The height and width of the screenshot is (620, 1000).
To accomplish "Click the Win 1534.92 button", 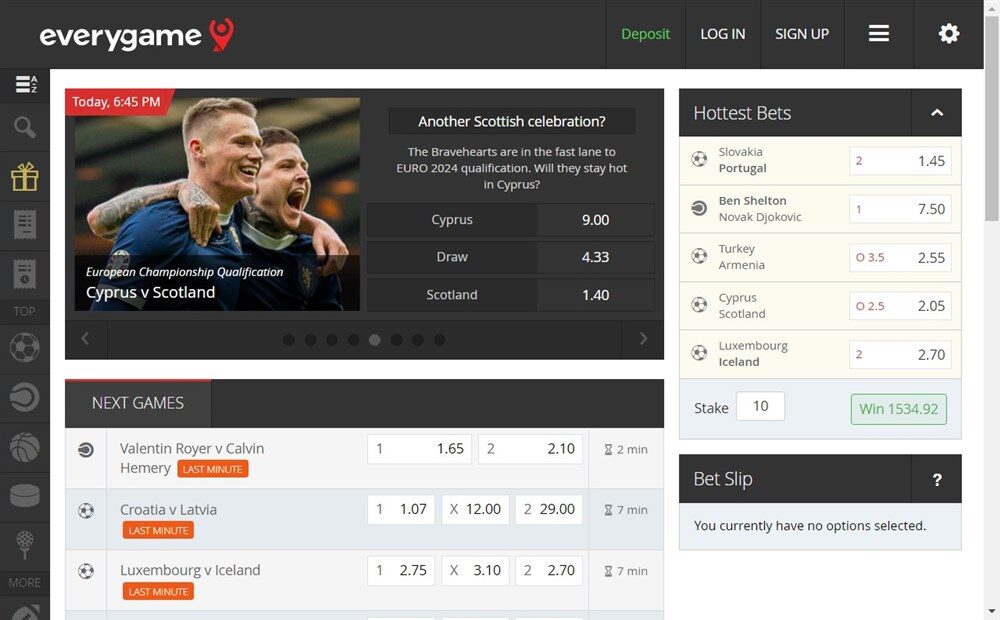I will pos(899,409).
